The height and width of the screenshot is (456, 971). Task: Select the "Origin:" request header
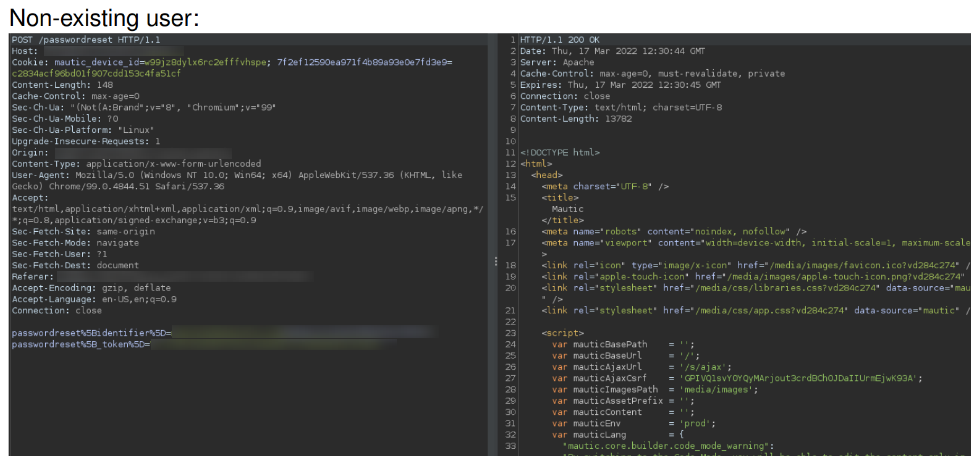[x=30, y=152]
